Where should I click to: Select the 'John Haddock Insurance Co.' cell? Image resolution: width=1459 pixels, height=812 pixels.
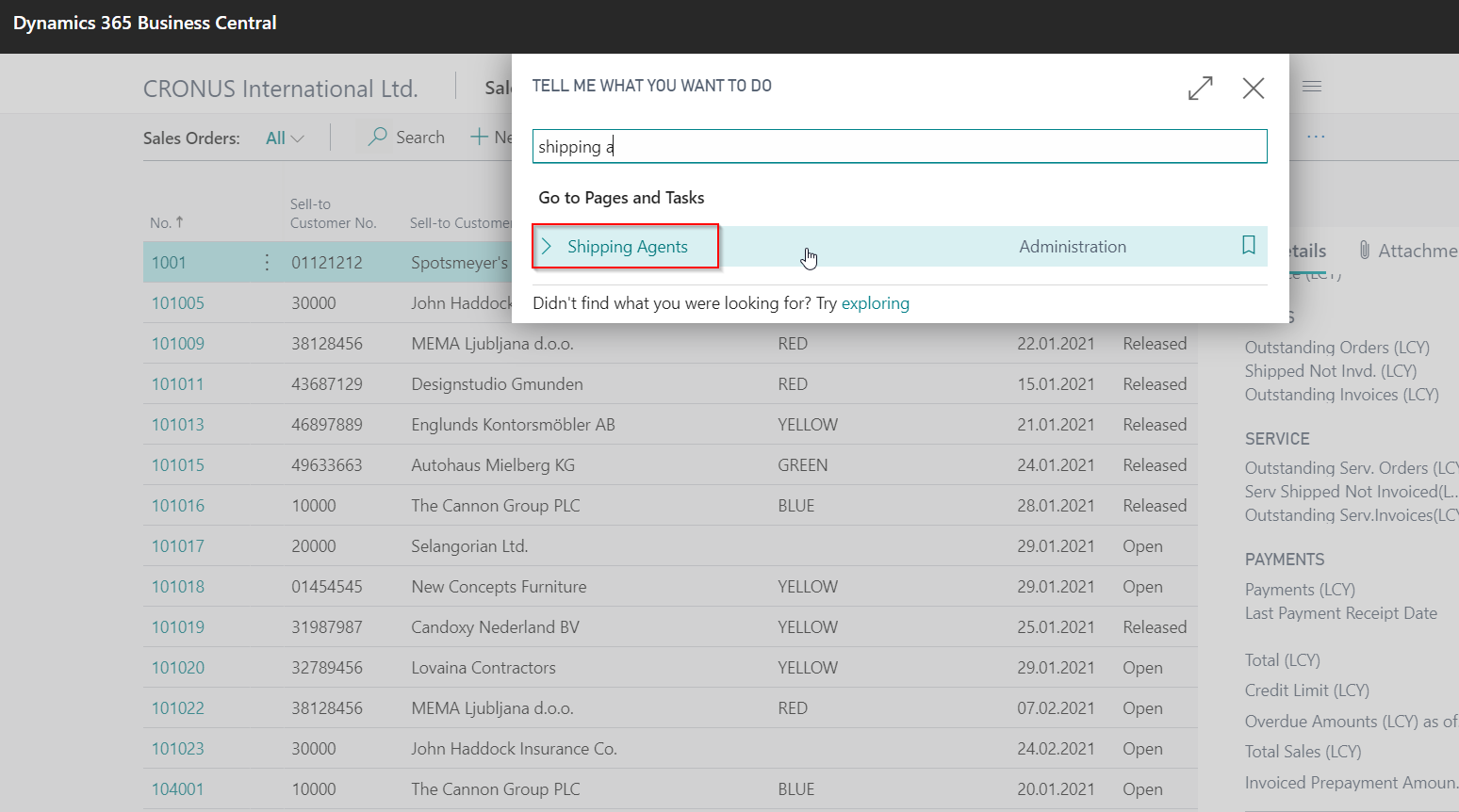[x=514, y=749]
